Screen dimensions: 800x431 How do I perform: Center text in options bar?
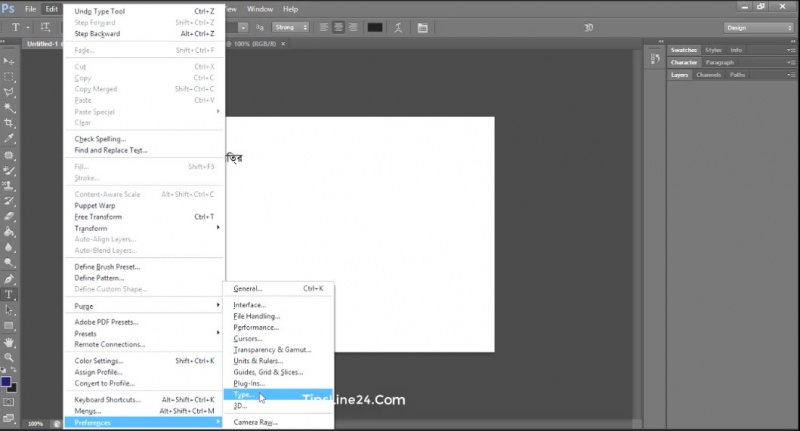[338, 28]
